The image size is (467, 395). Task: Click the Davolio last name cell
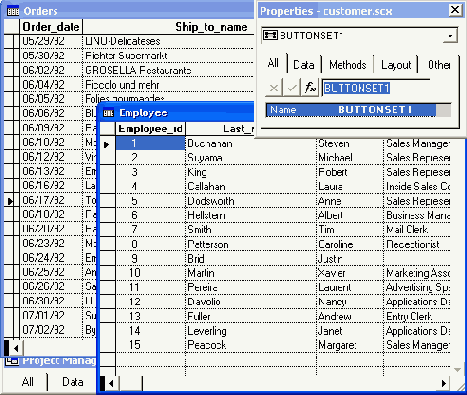[x=251, y=302]
